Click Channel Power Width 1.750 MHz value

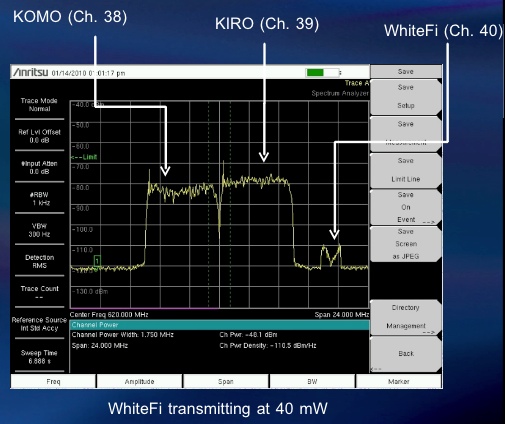(123, 334)
